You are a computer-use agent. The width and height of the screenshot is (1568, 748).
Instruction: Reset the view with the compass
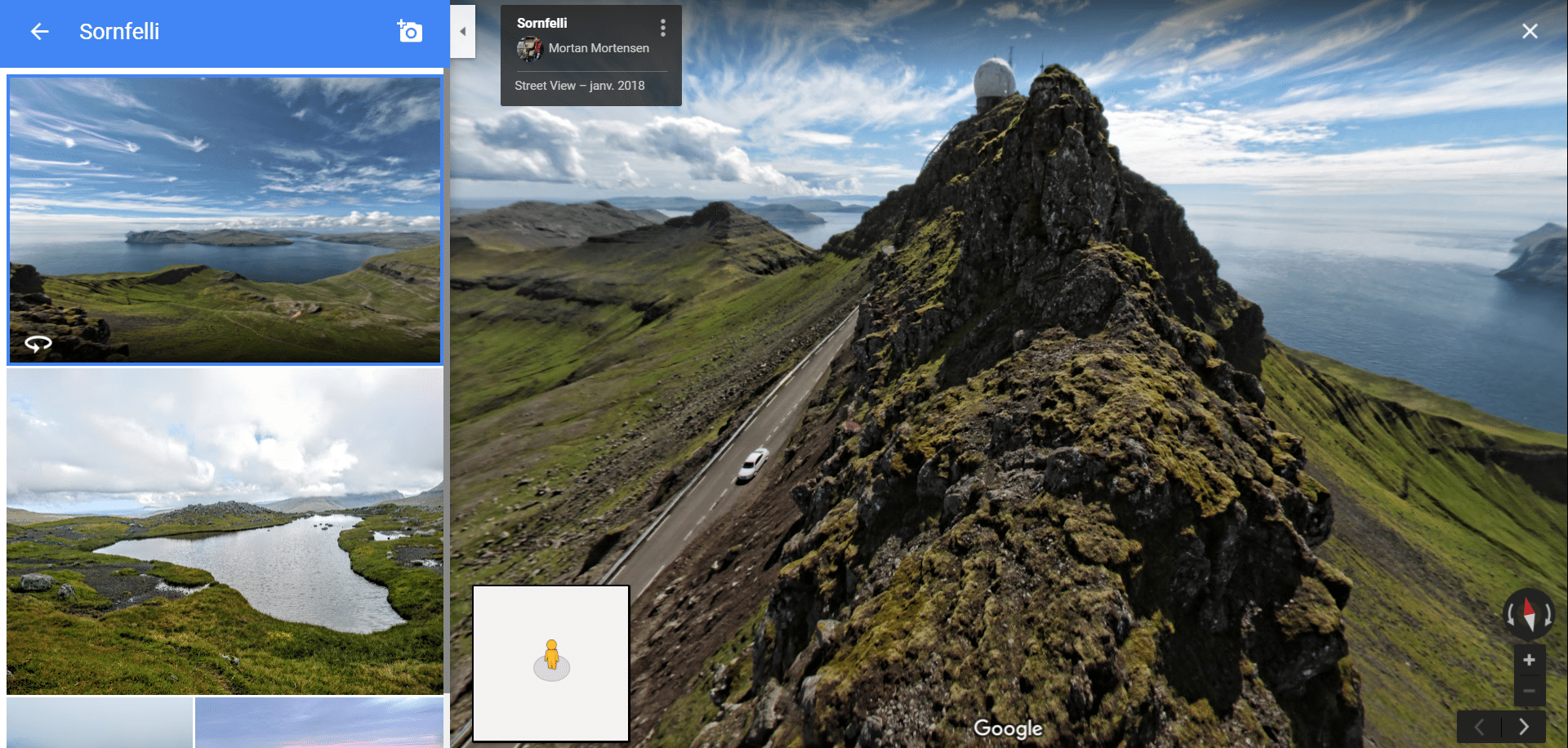click(x=1529, y=613)
